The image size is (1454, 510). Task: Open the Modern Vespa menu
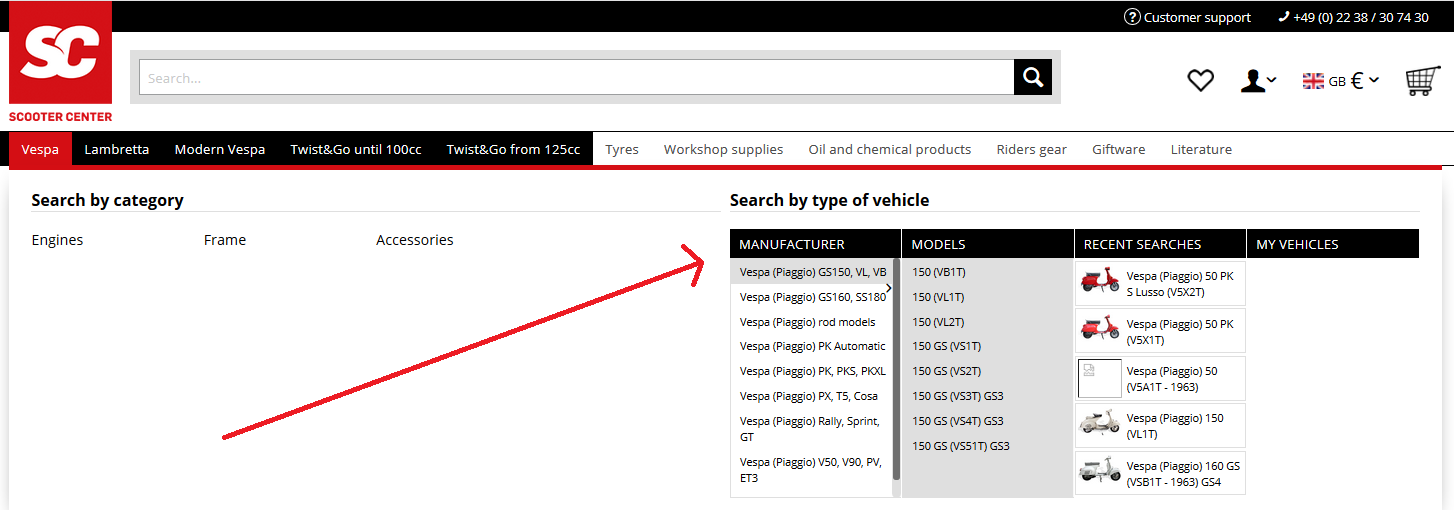click(220, 149)
